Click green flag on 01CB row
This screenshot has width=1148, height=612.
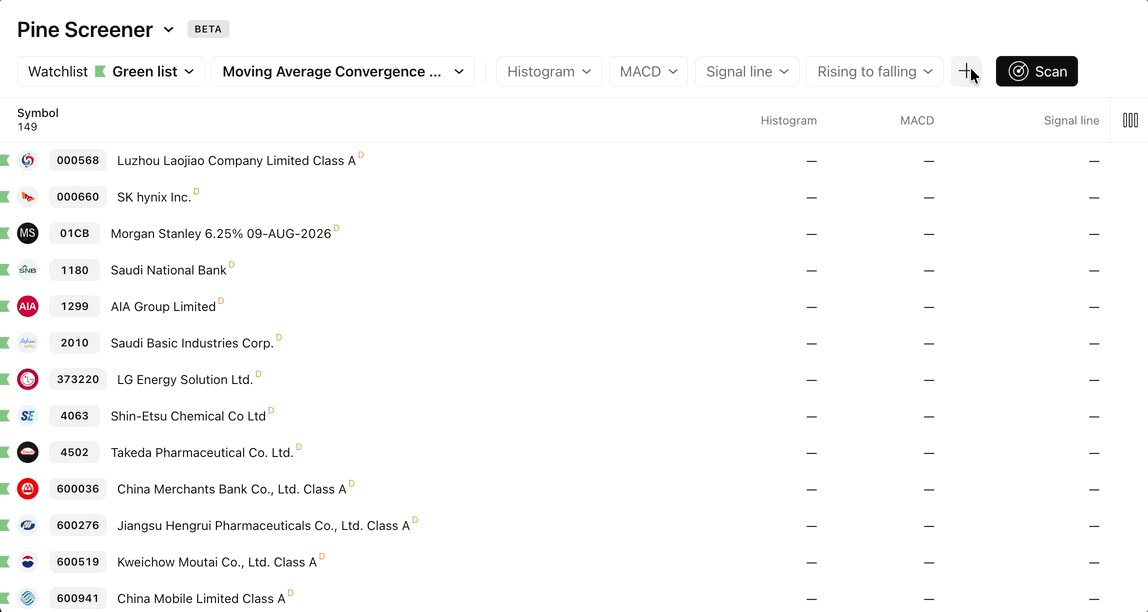click(4, 234)
